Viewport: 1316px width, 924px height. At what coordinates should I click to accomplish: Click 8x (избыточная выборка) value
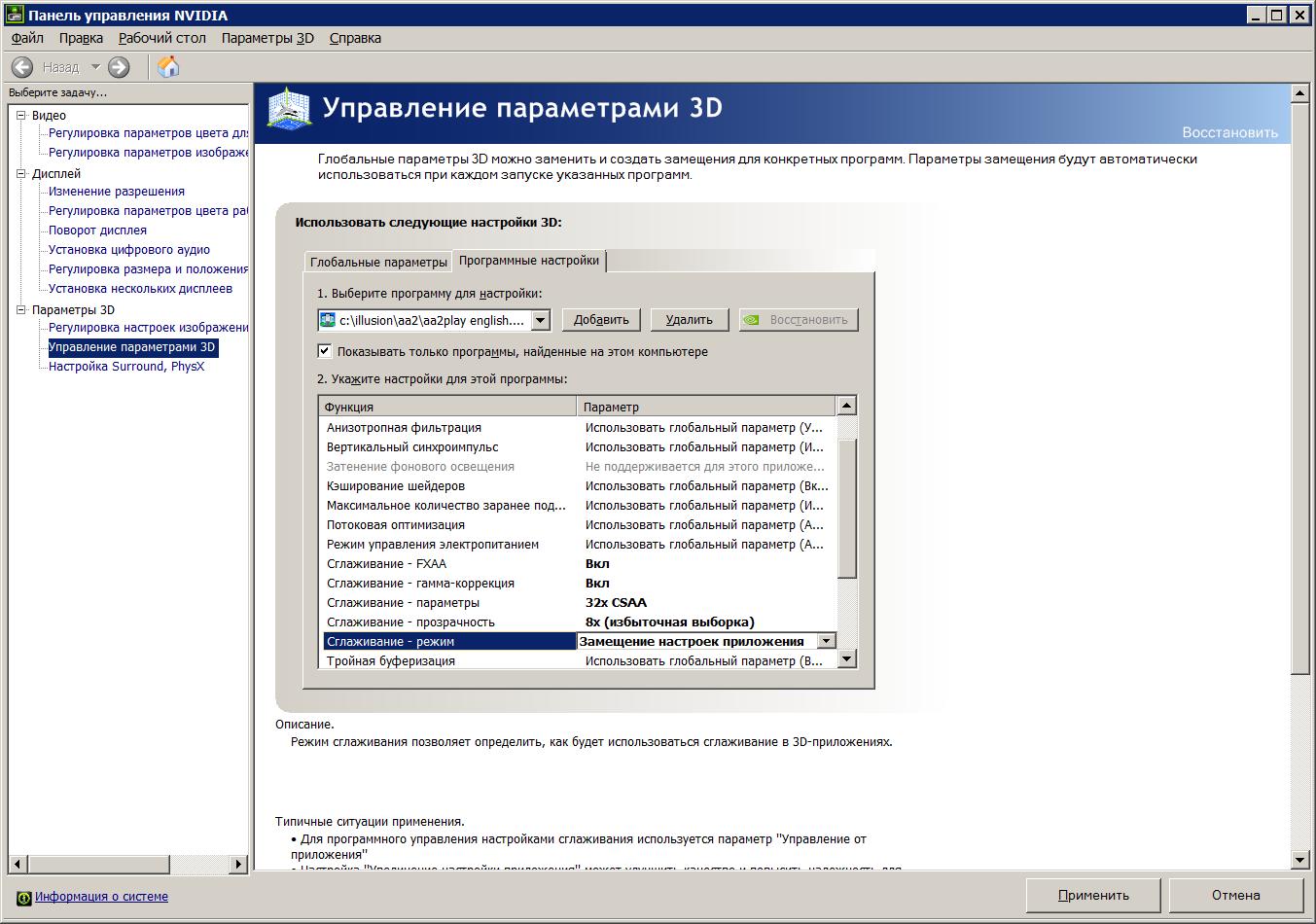pyautogui.click(x=670, y=622)
